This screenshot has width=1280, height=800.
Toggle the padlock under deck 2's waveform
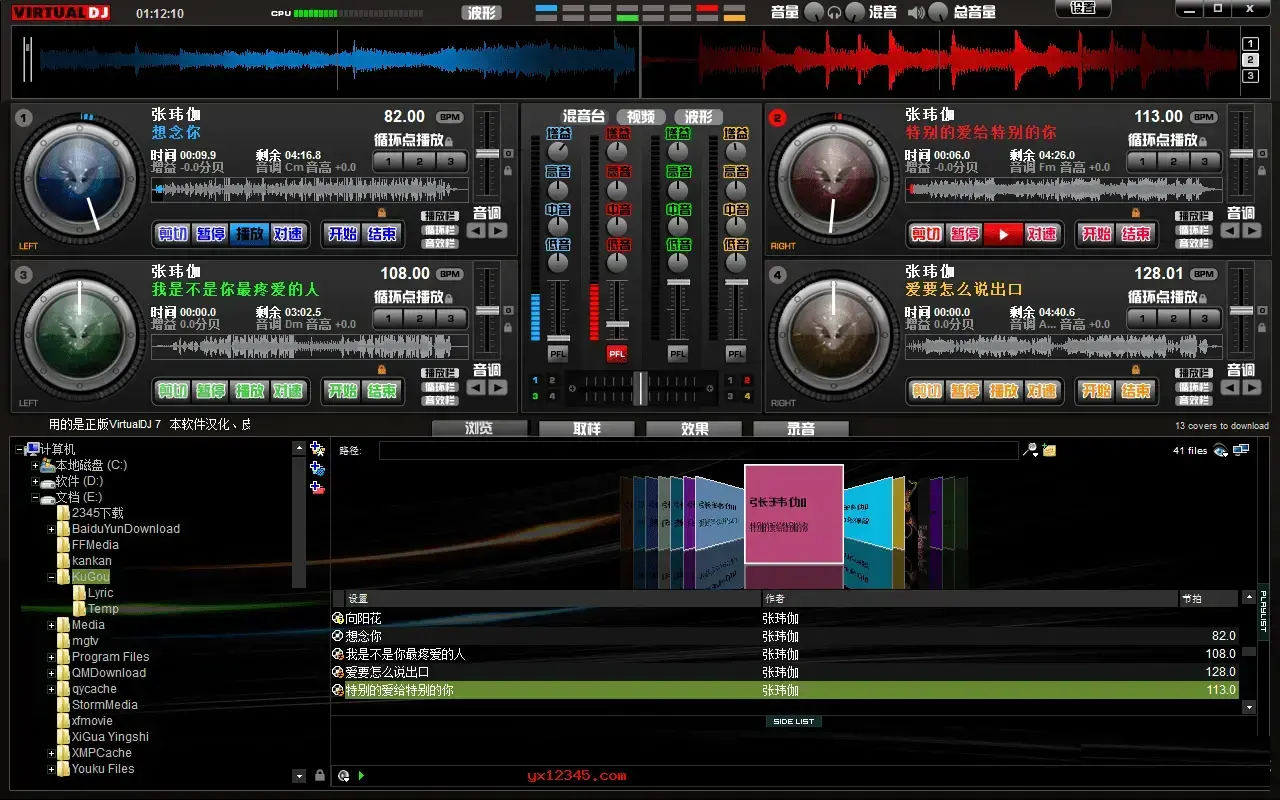(x=1135, y=212)
